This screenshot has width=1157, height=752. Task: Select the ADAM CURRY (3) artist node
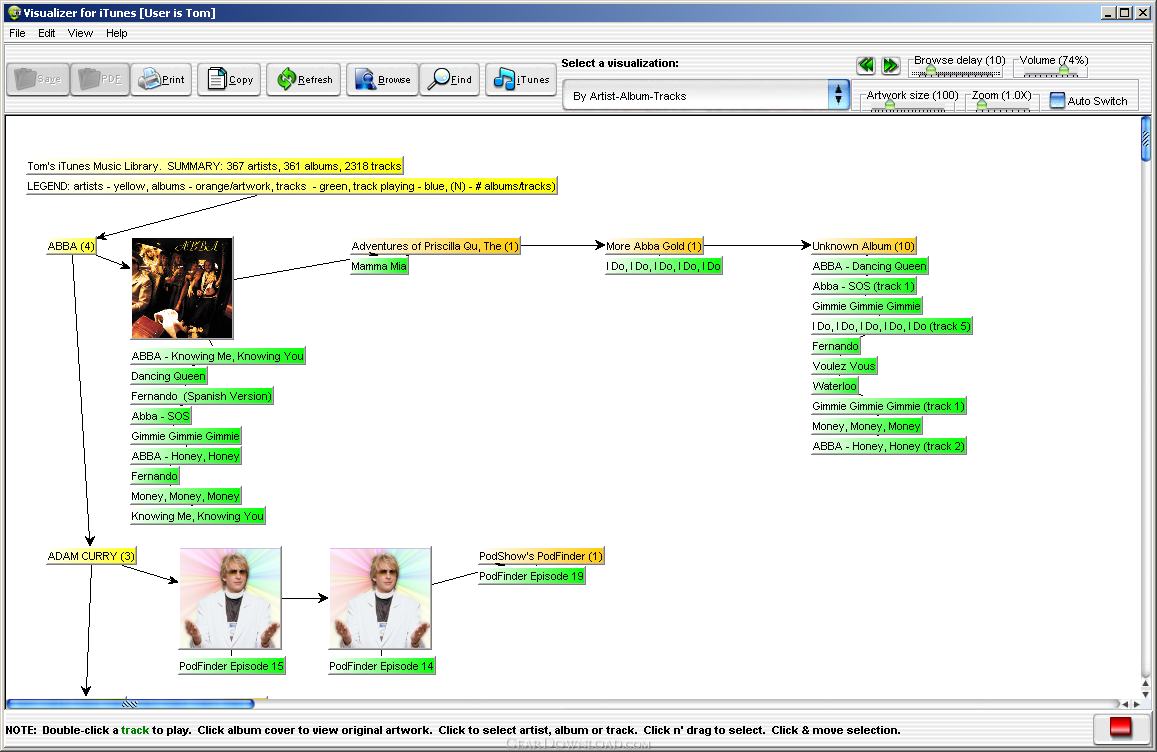(x=91, y=556)
